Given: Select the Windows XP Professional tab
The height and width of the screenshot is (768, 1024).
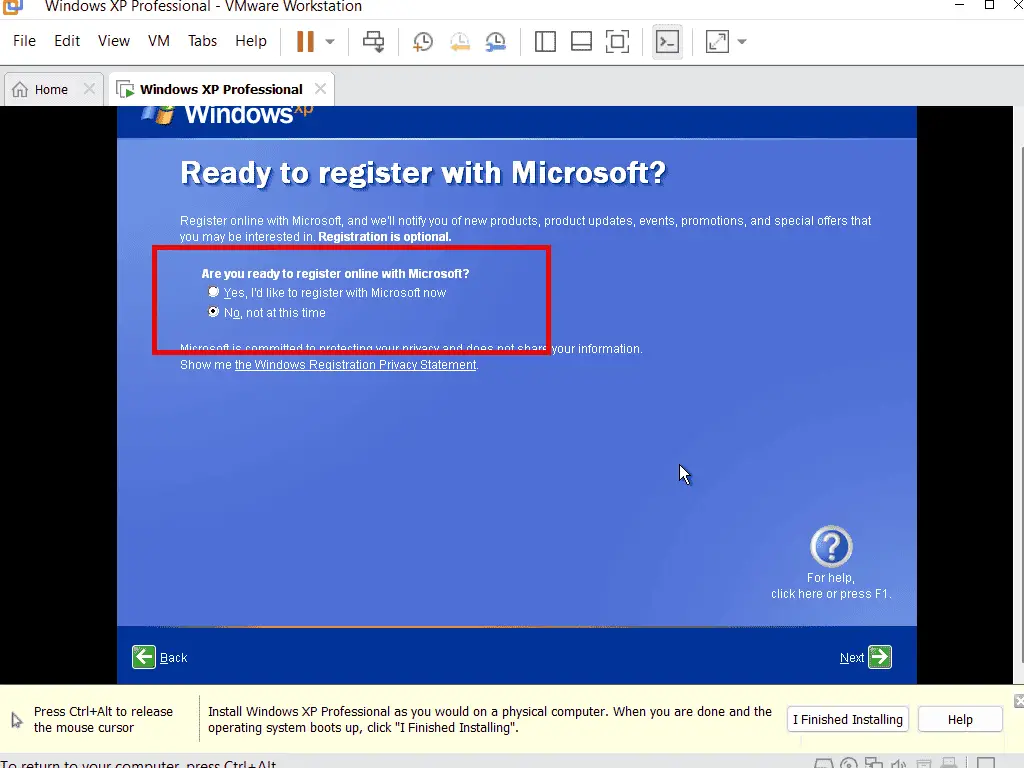Looking at the screenshot, I should click(221, 89).
